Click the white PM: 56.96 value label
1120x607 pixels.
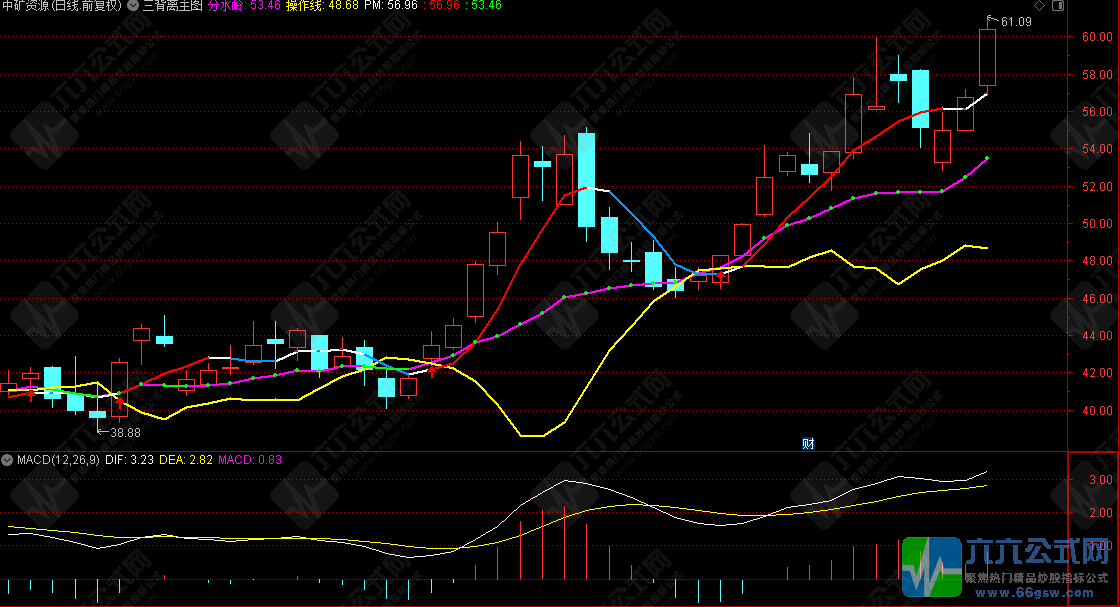(x=390, y=6)
